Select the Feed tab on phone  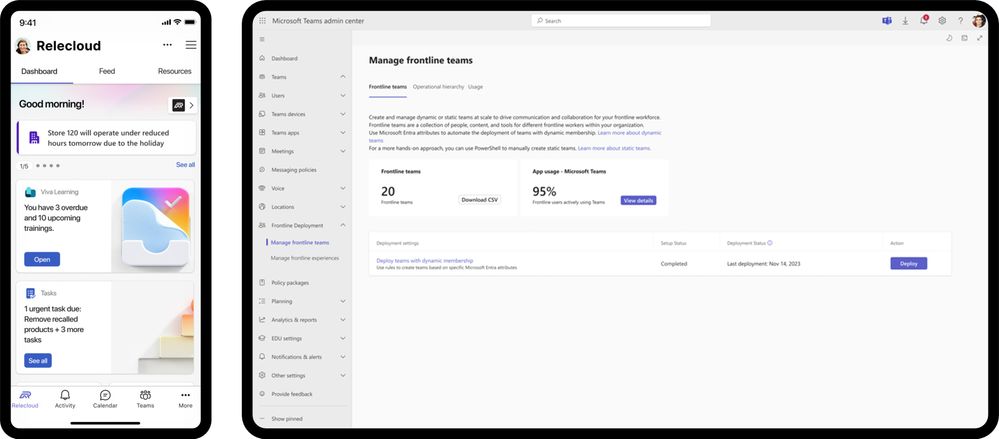(107, 71)
